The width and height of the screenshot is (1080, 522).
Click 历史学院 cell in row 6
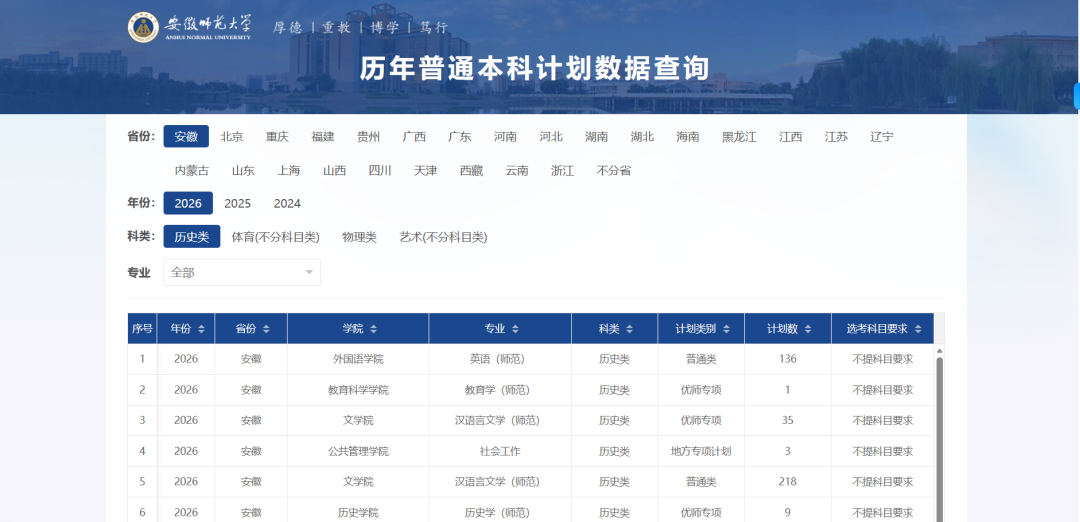(x=358, y=512)
